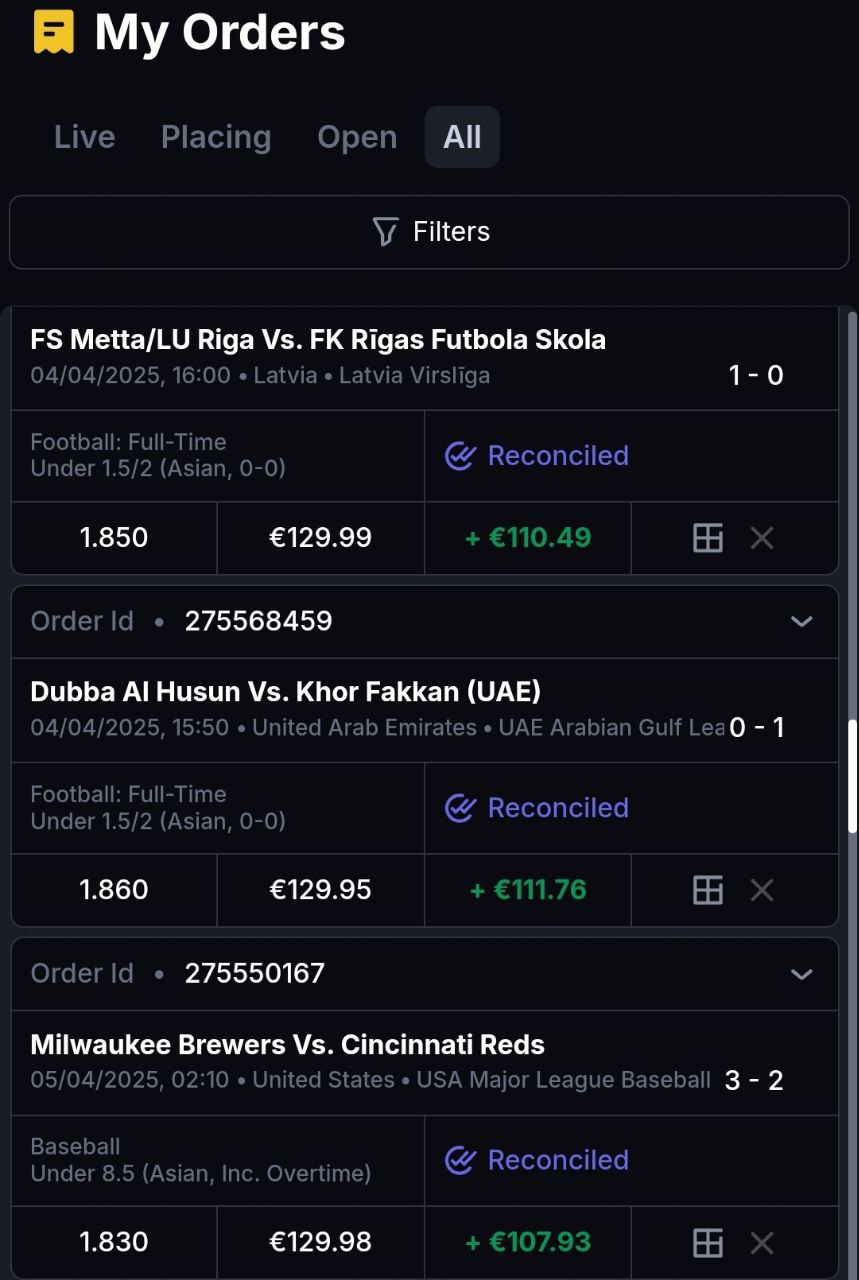859x1280 pixels.
Task: Open Milwaukee Brewers Vs. Cincinnati Reds match
Action: [x=288, y=1045]
